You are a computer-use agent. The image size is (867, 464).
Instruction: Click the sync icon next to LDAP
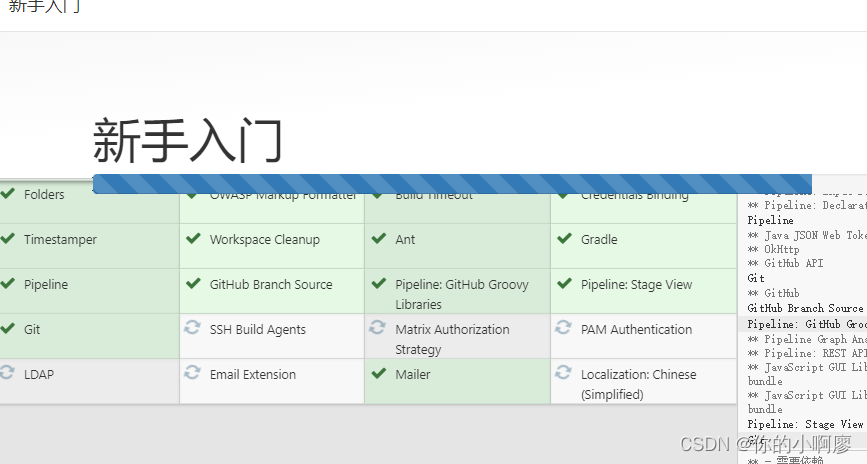pos(7,372)
